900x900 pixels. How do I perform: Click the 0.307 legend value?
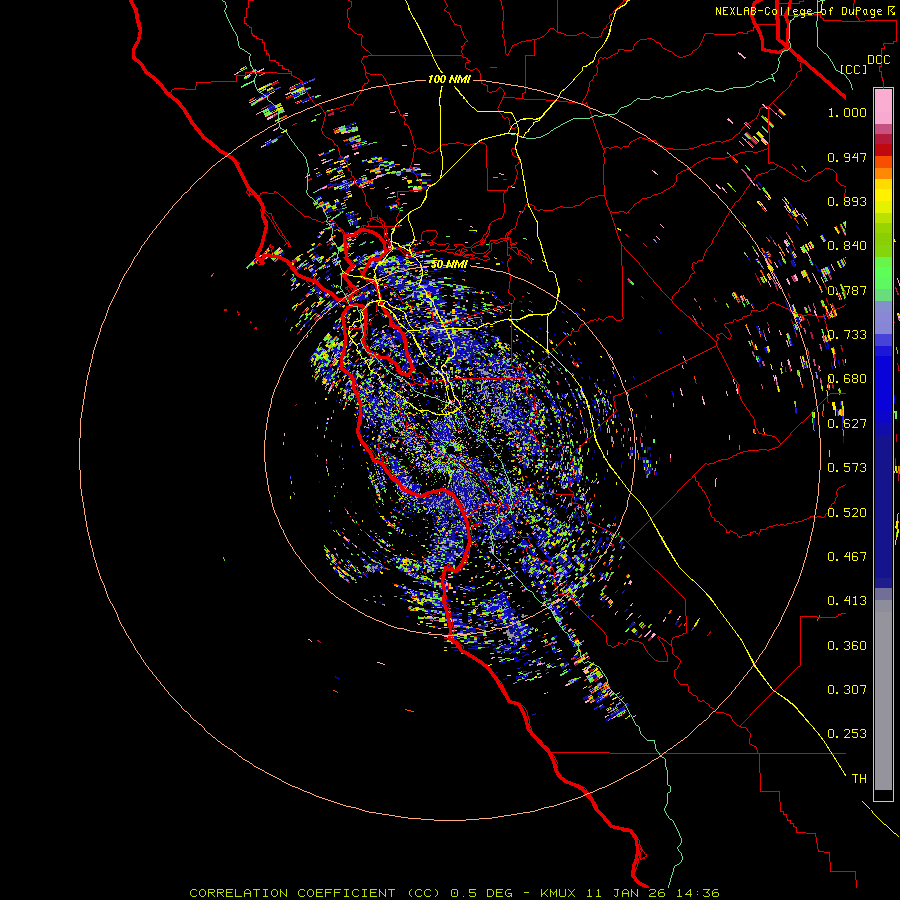847,690
